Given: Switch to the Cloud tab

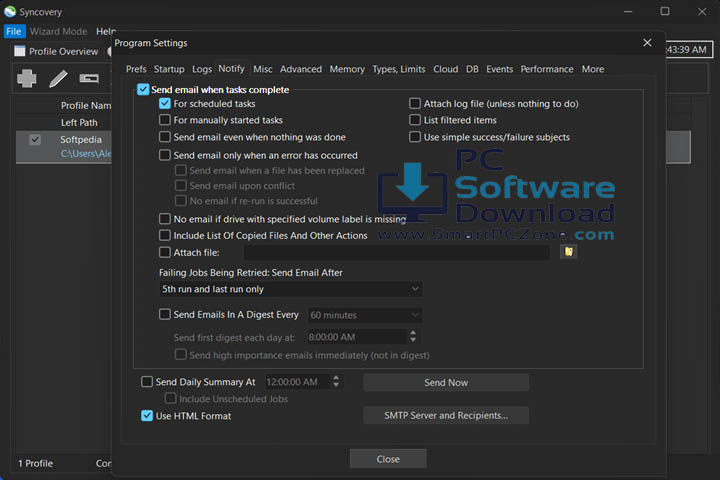Looking at the screenshot, I should 445,69.
